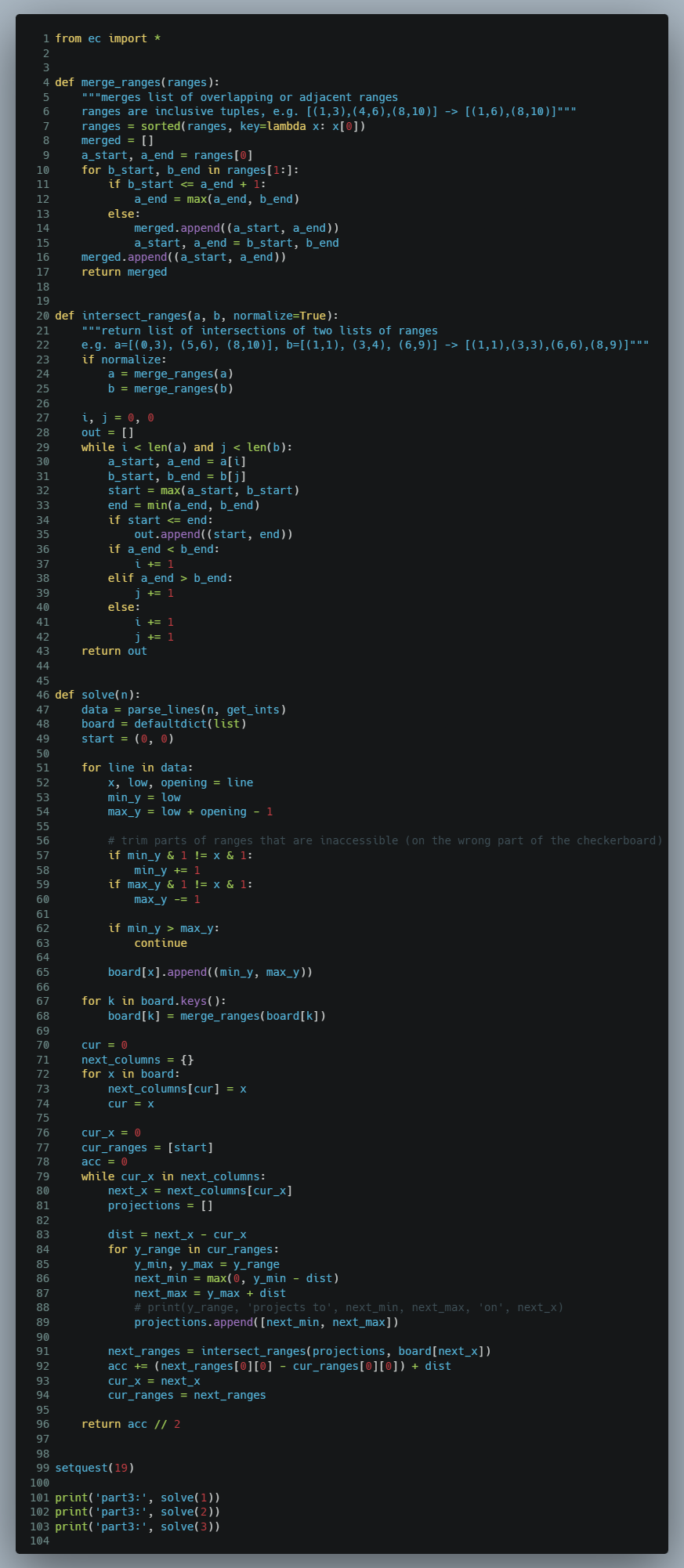
Task: Click 'out.append((start, end))' line
Action: click(214, 534)
